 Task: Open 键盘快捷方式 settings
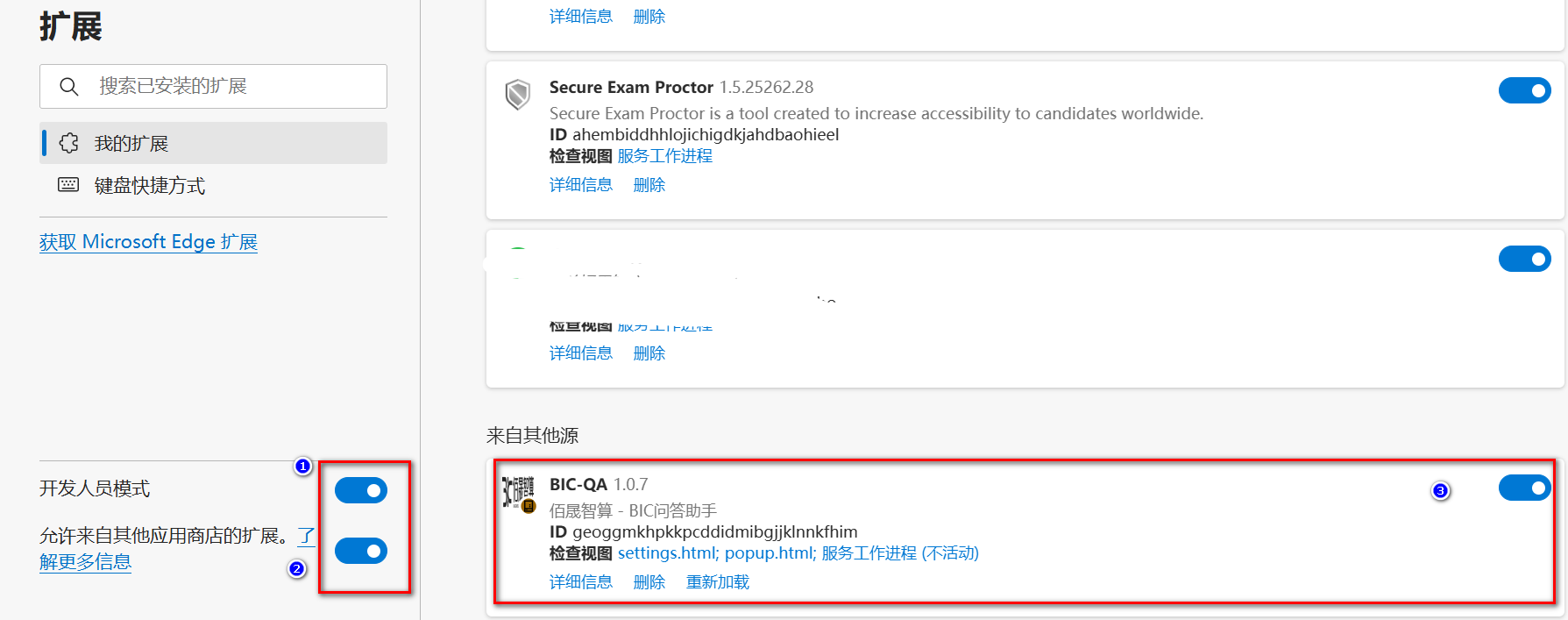tap(149, 185)
